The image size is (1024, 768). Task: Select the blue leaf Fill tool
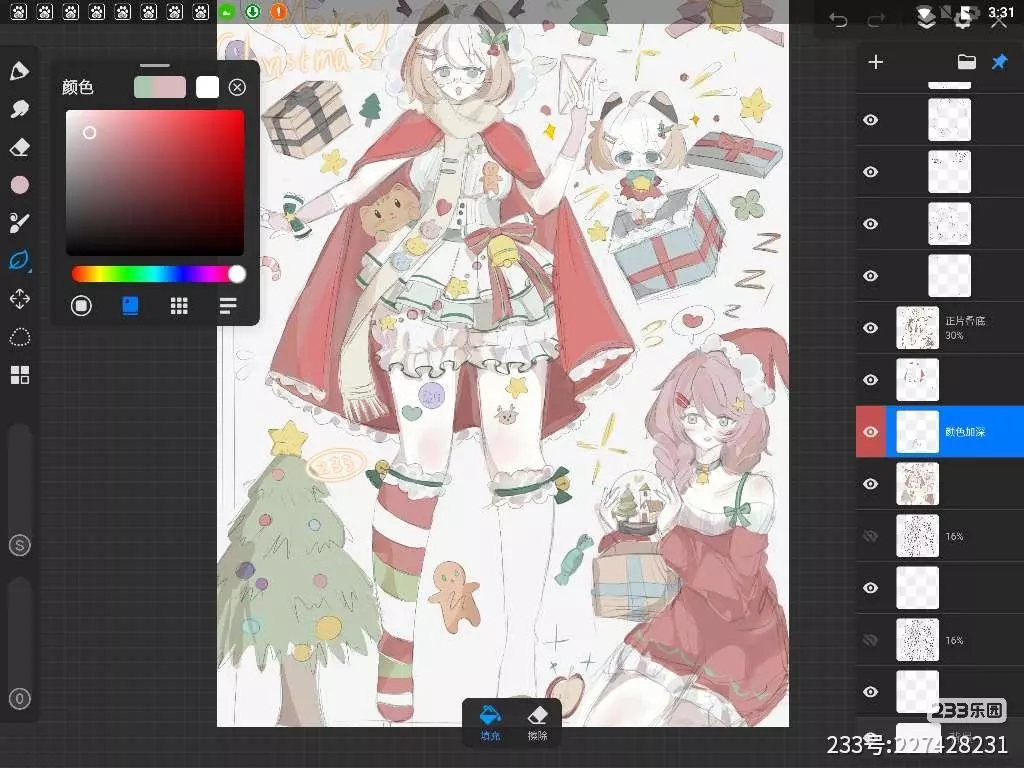pos(20,261)
